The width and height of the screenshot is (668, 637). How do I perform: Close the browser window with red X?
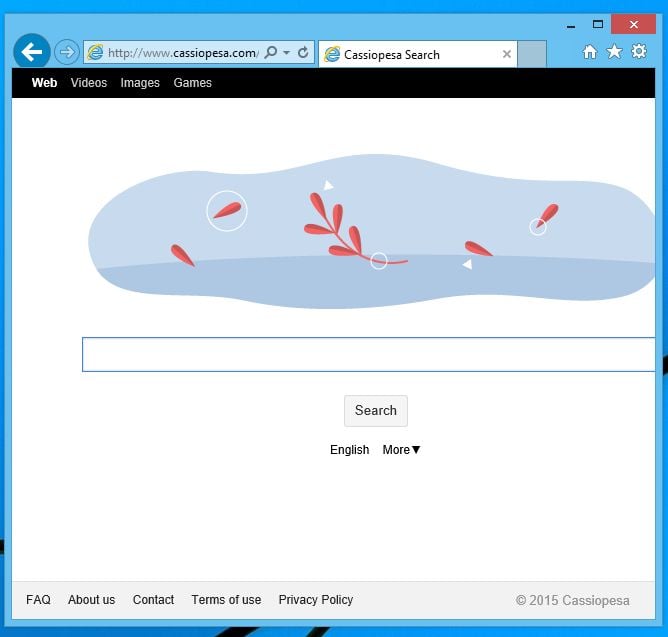point(633,24)
